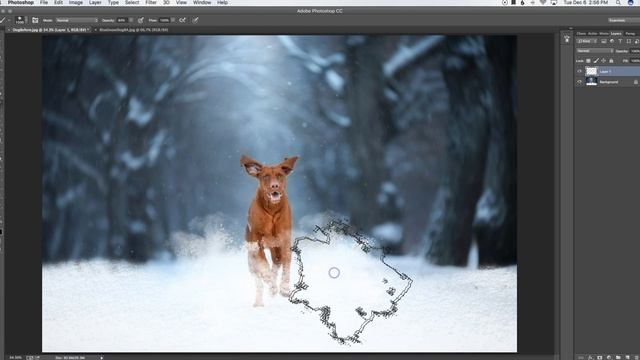
Task: Open the 3D menu
Action: pos(167,2)
